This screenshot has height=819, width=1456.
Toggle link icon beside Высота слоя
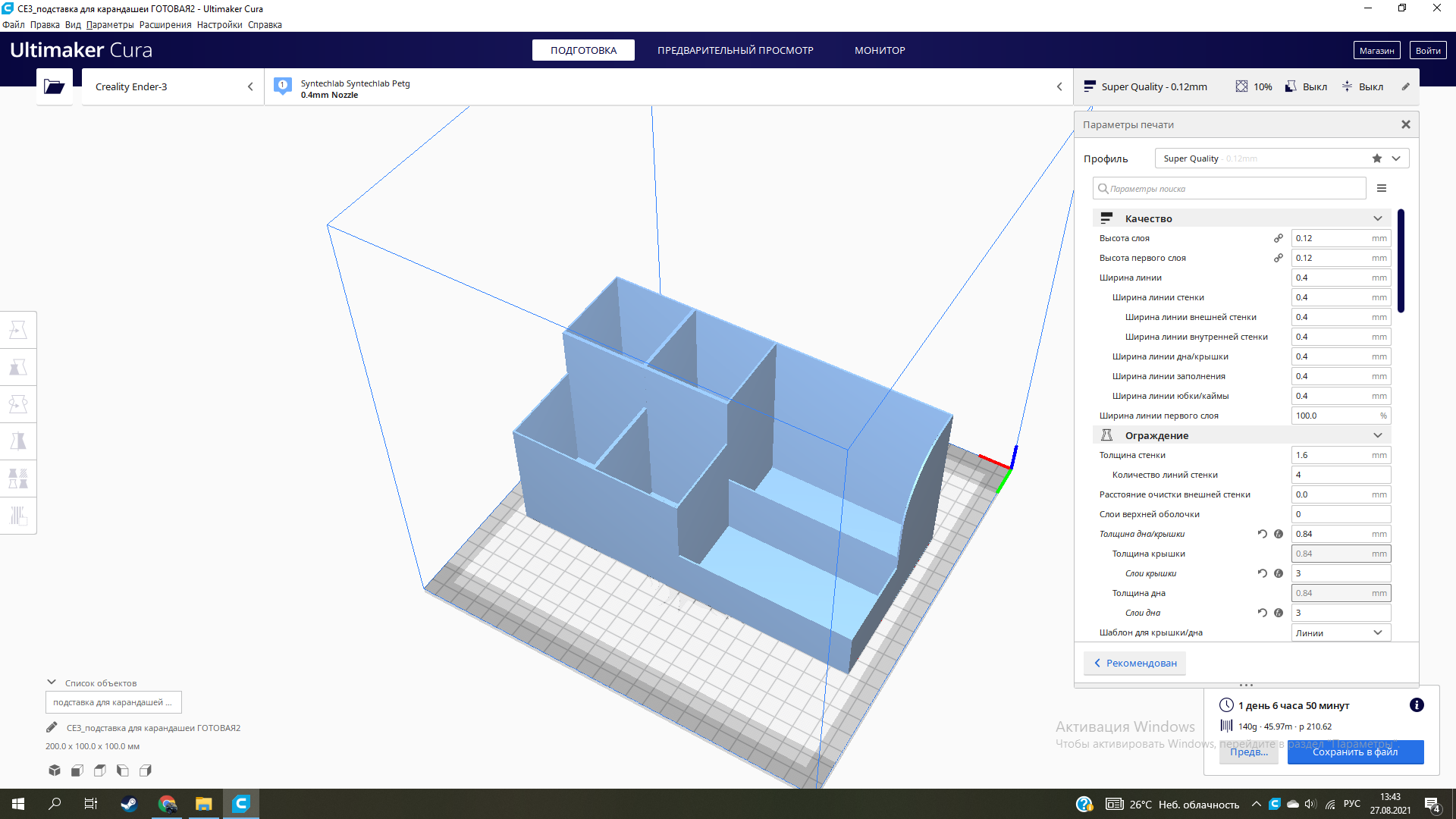coord(1279,238)
